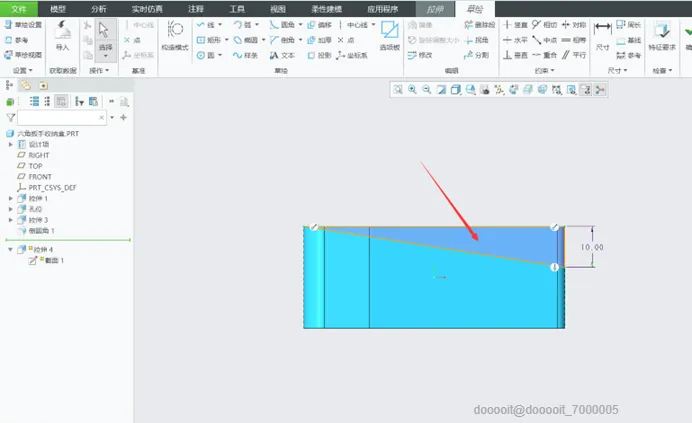The width and height of the screenshot is (692, 423).
Task: Apply the 平行 parallel constraint
Action: (x=574, y=55)
